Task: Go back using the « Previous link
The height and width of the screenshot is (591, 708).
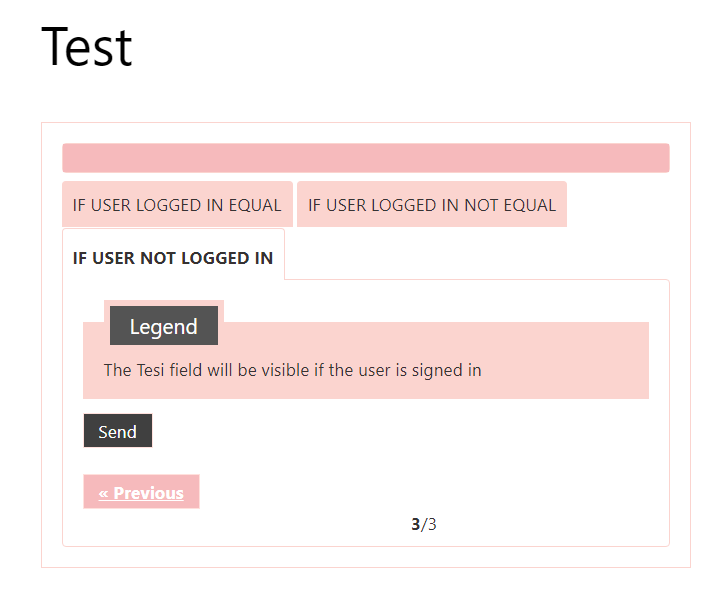Action: (141, 492)
